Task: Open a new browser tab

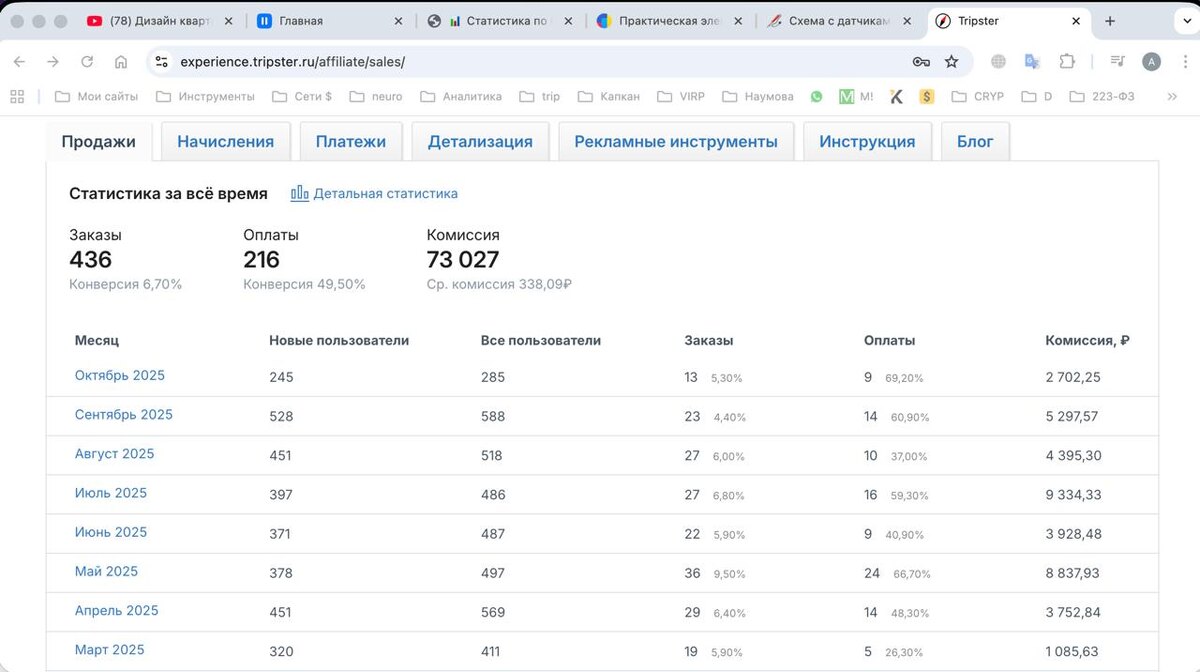Action: coord(1109,21)
